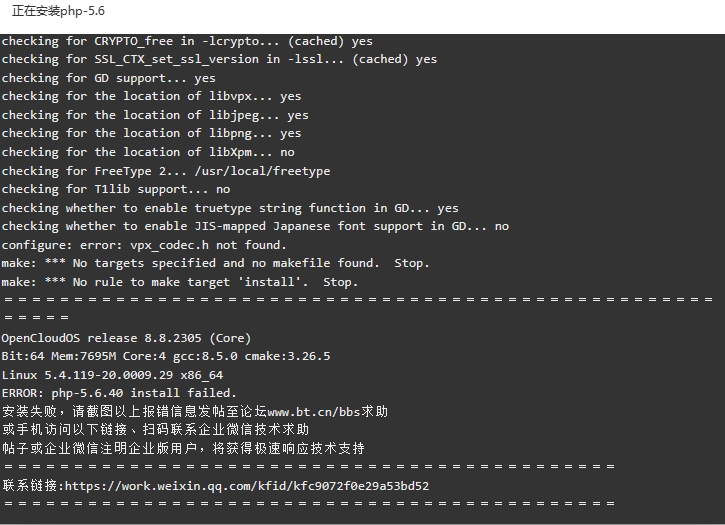The image size is (725, 525).
Task: Click the configure error vpx_codec.h line
Action: 144,245
